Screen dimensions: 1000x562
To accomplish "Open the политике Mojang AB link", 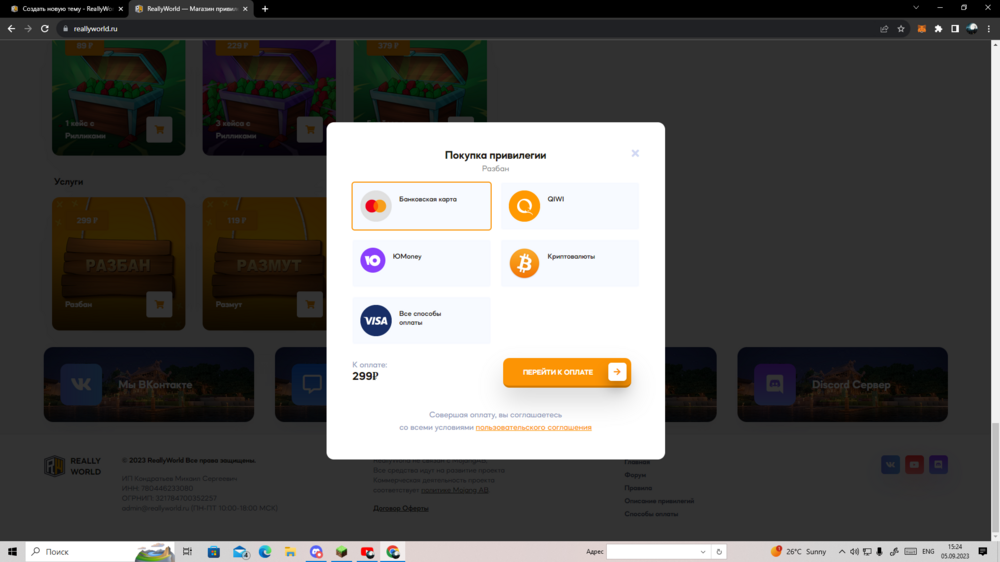I will [x=454, y=491].
